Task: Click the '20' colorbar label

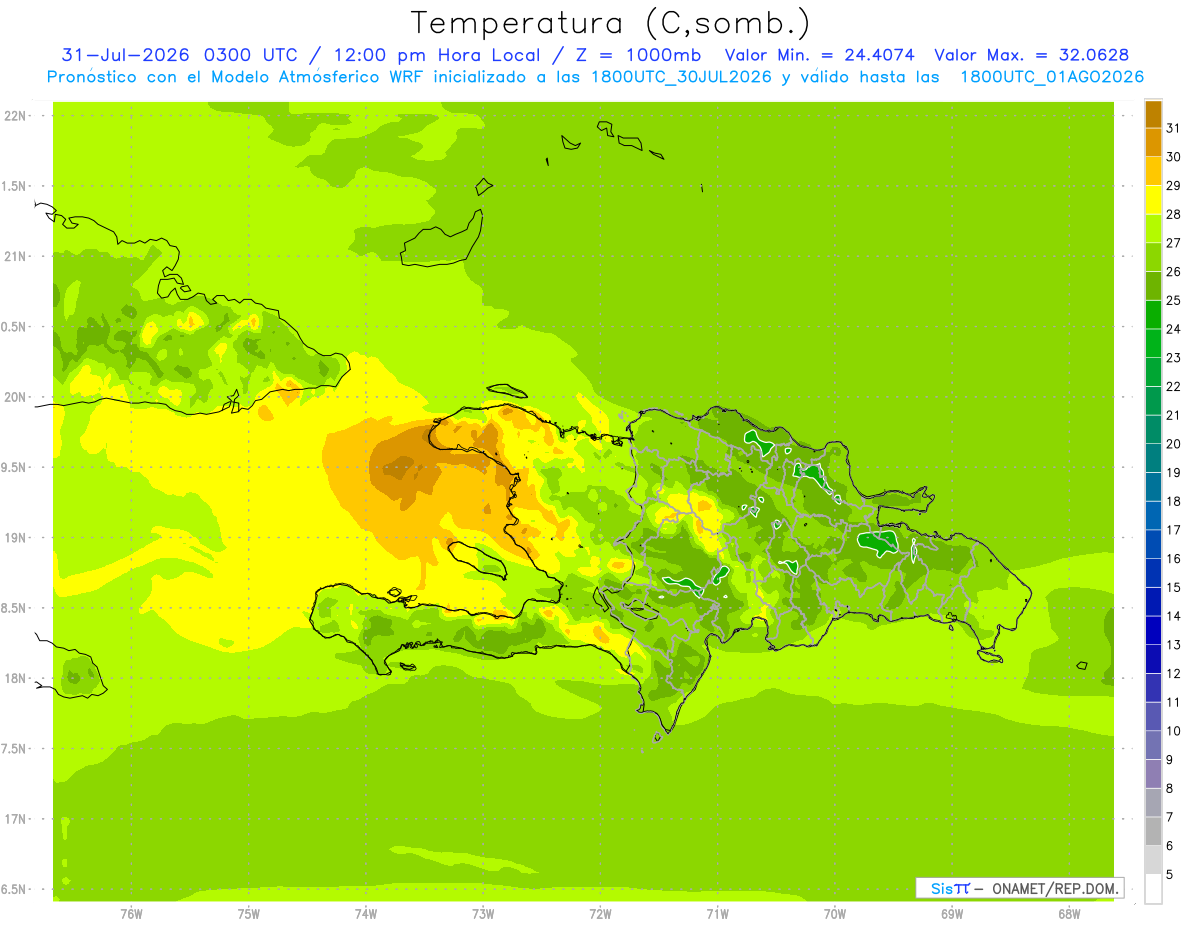Action: click(1174, 444)
